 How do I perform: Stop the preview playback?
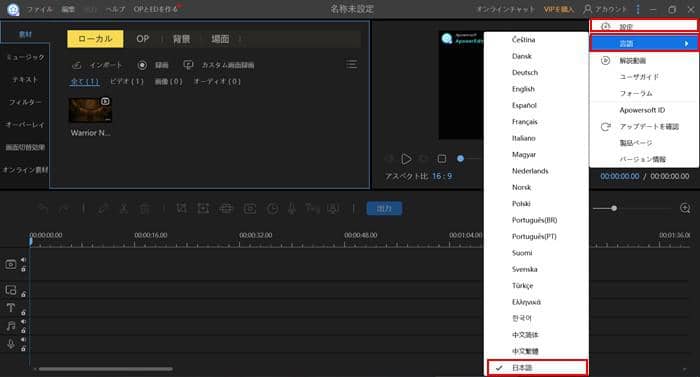click(442, 159)
